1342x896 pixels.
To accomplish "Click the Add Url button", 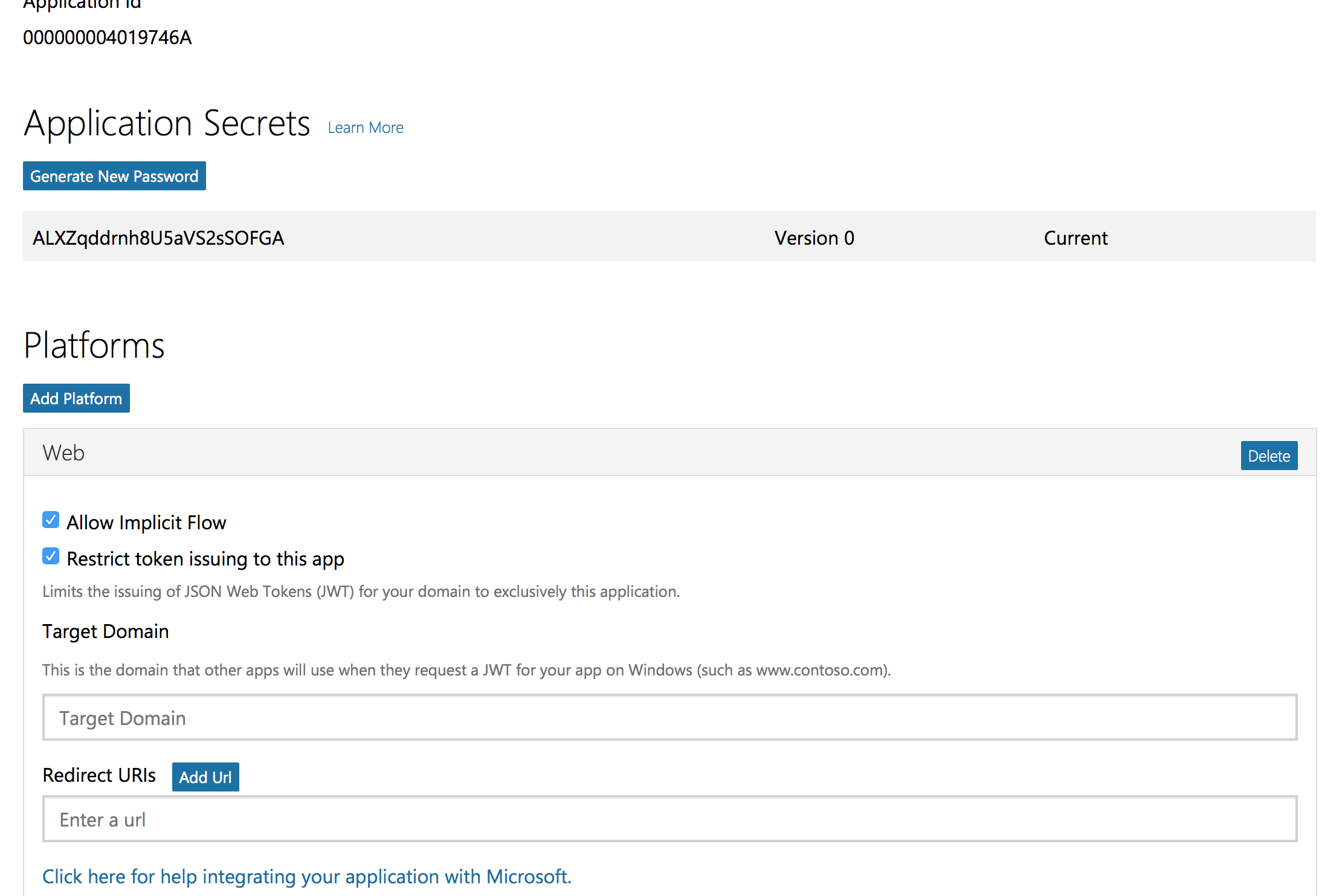I will 205,777.
